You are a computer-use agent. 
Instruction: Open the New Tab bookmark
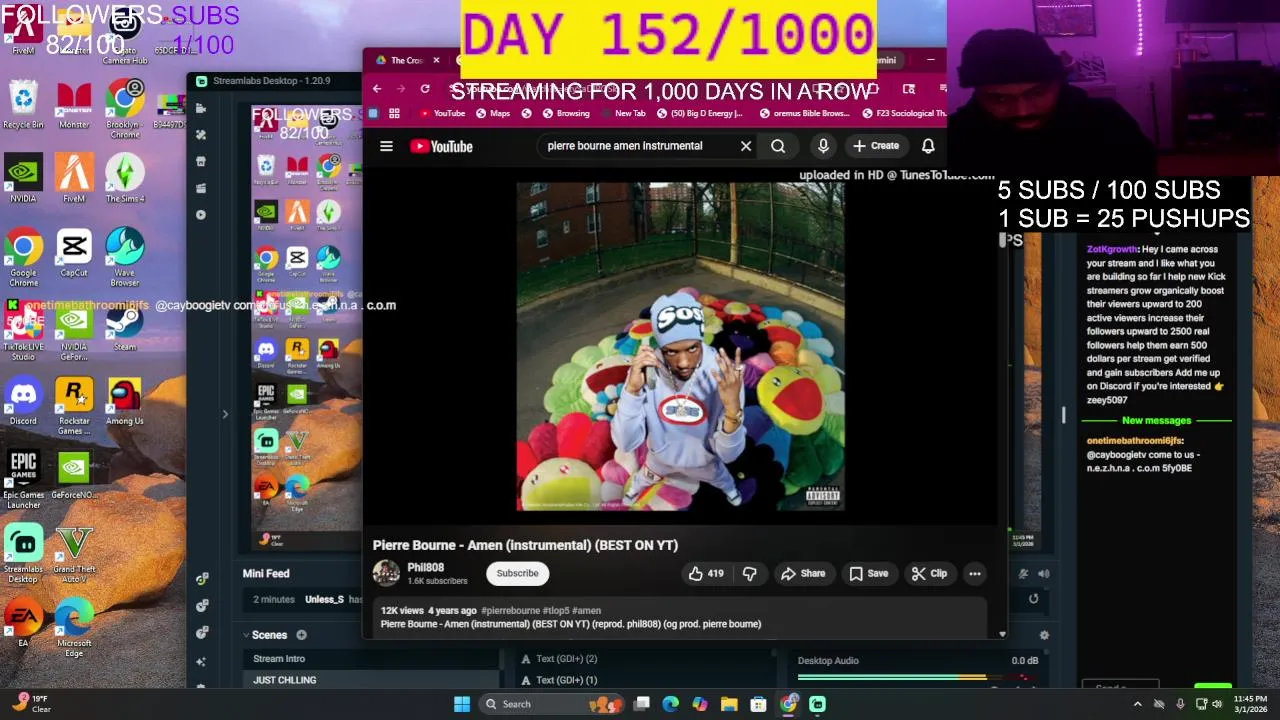[x=623, y=113]
